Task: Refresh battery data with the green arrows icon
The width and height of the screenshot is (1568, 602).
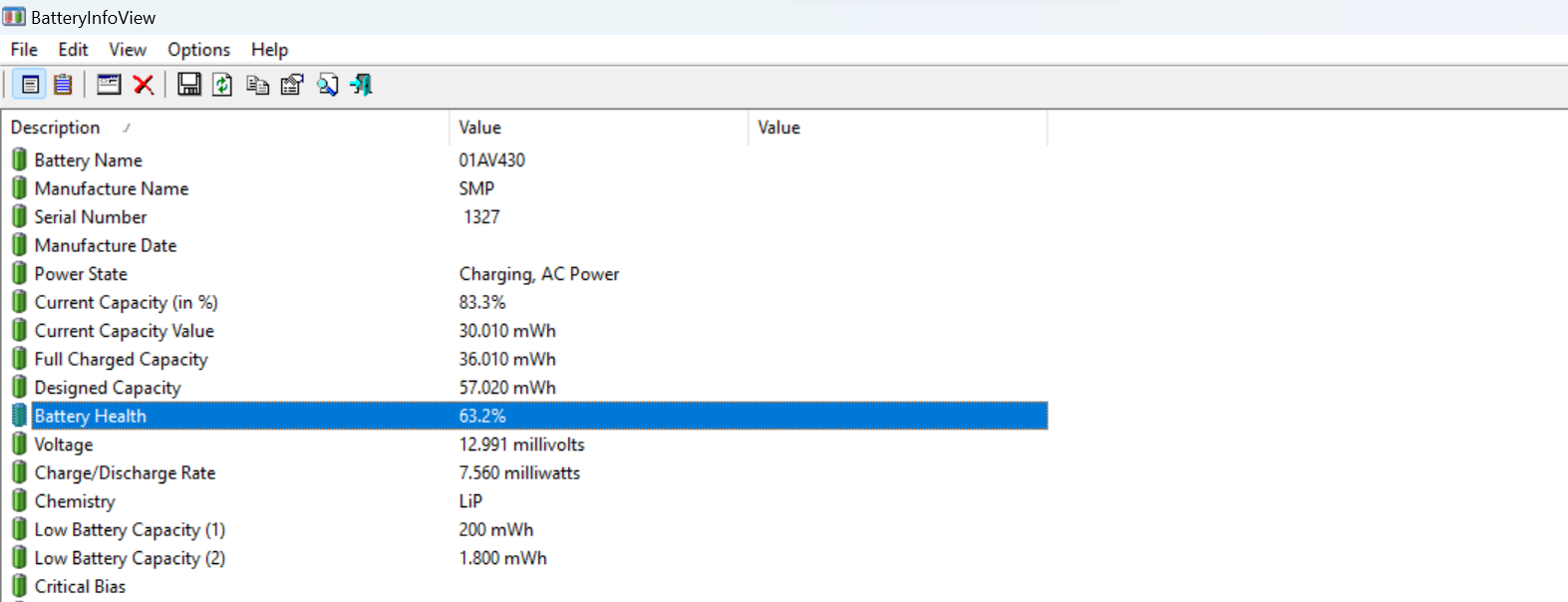Action: click(x=222, y=85)
